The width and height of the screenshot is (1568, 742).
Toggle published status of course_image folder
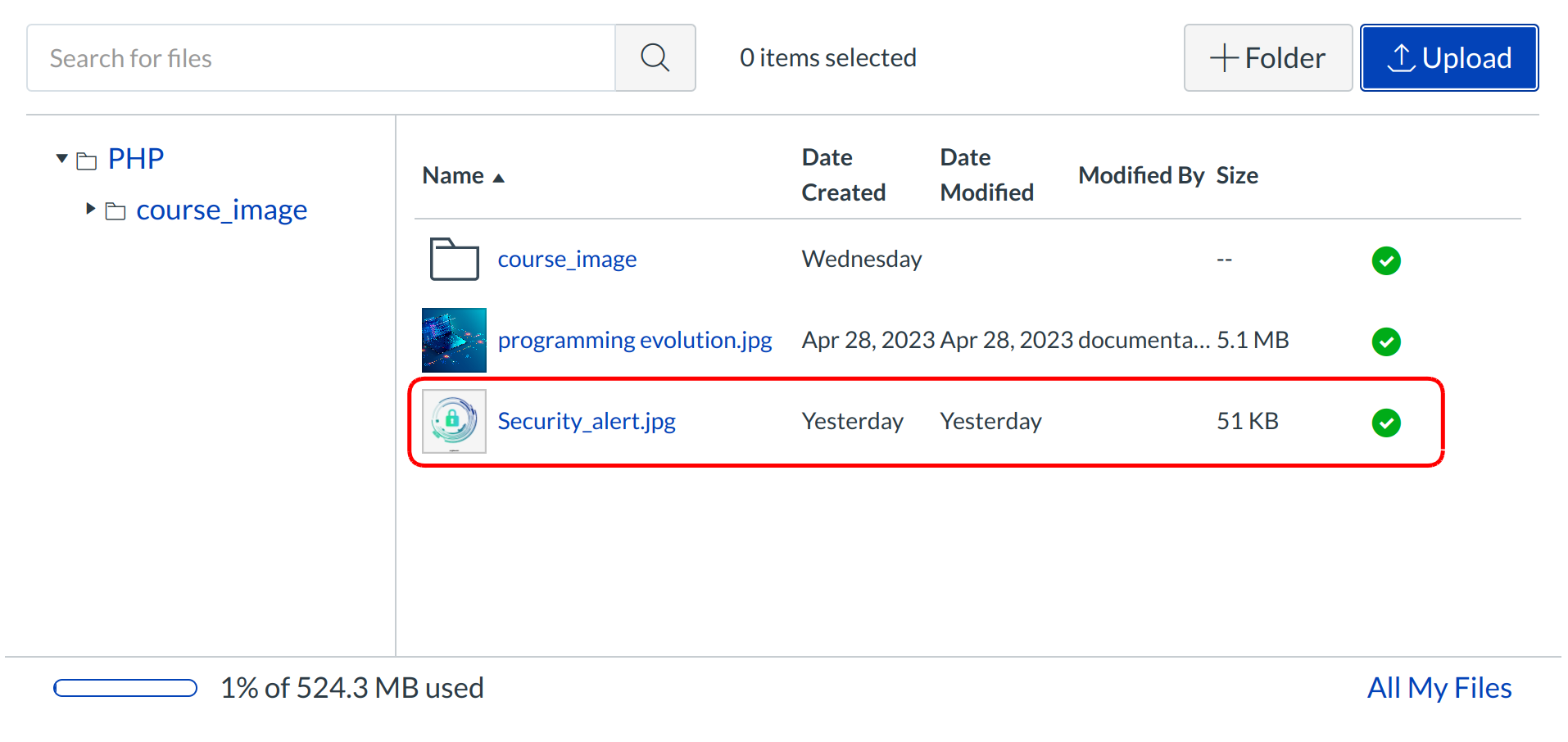coord(1385,260)
